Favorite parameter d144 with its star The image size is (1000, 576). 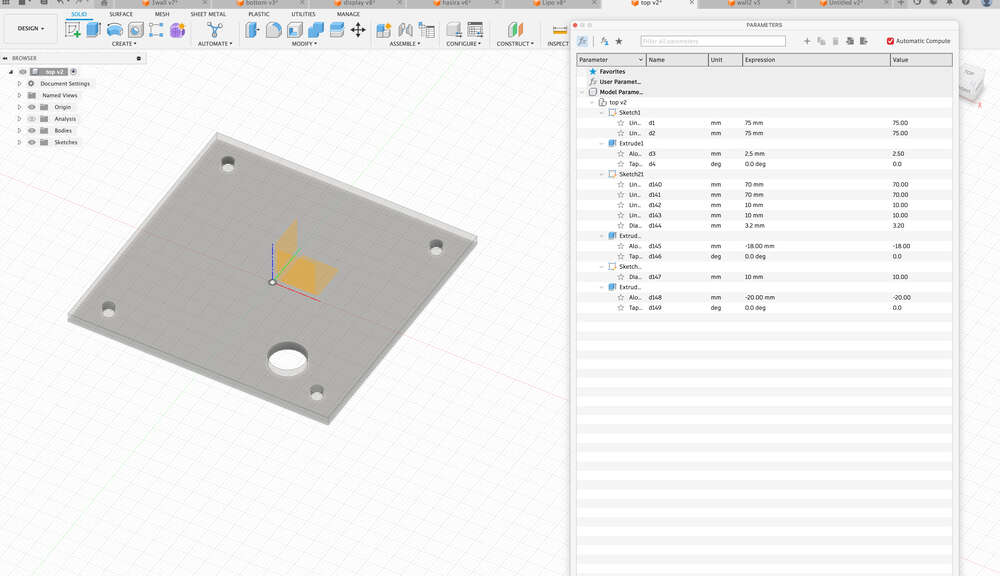[621, 225]
